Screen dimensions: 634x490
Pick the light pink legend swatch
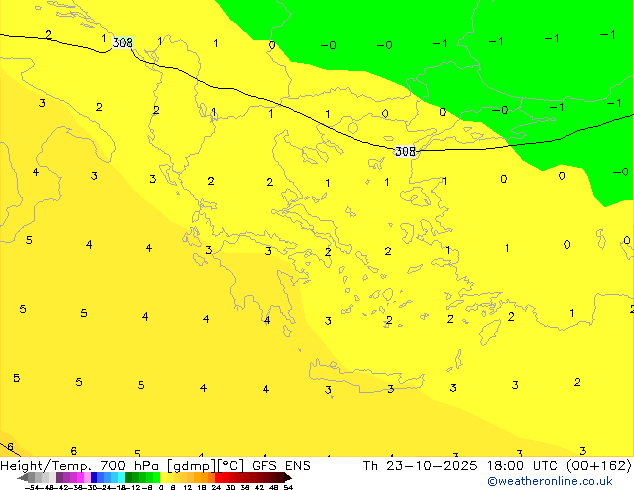(x=87, y=477)
